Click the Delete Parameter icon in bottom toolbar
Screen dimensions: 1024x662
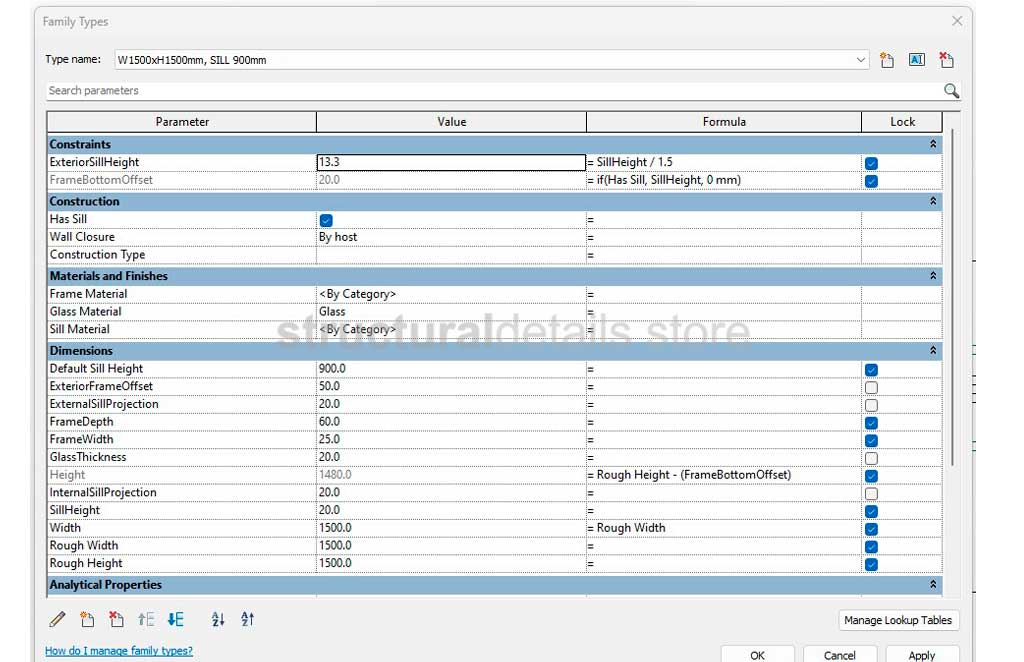point(116,620)
